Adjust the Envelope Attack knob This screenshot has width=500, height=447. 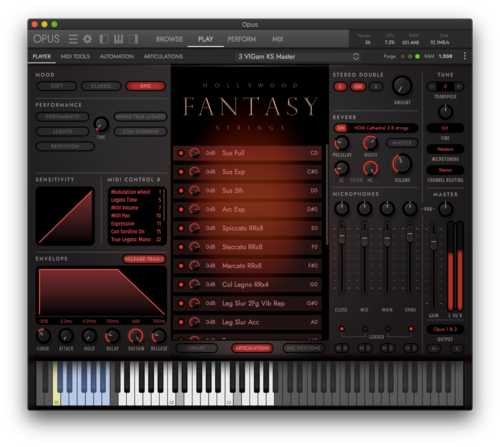(66, 336)
